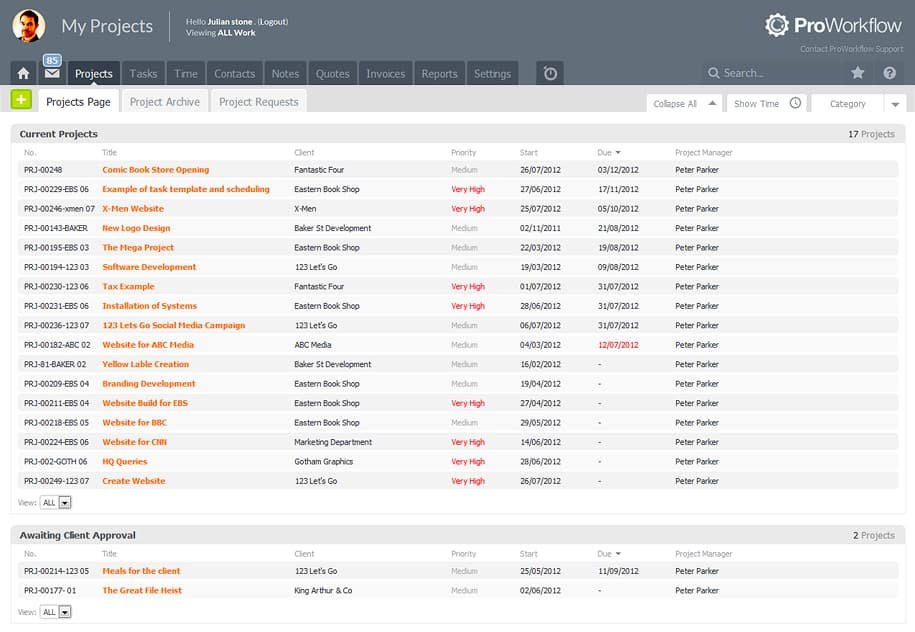
Task: Click the 85 unread messages badge
Action: click(x=52, y=60)
